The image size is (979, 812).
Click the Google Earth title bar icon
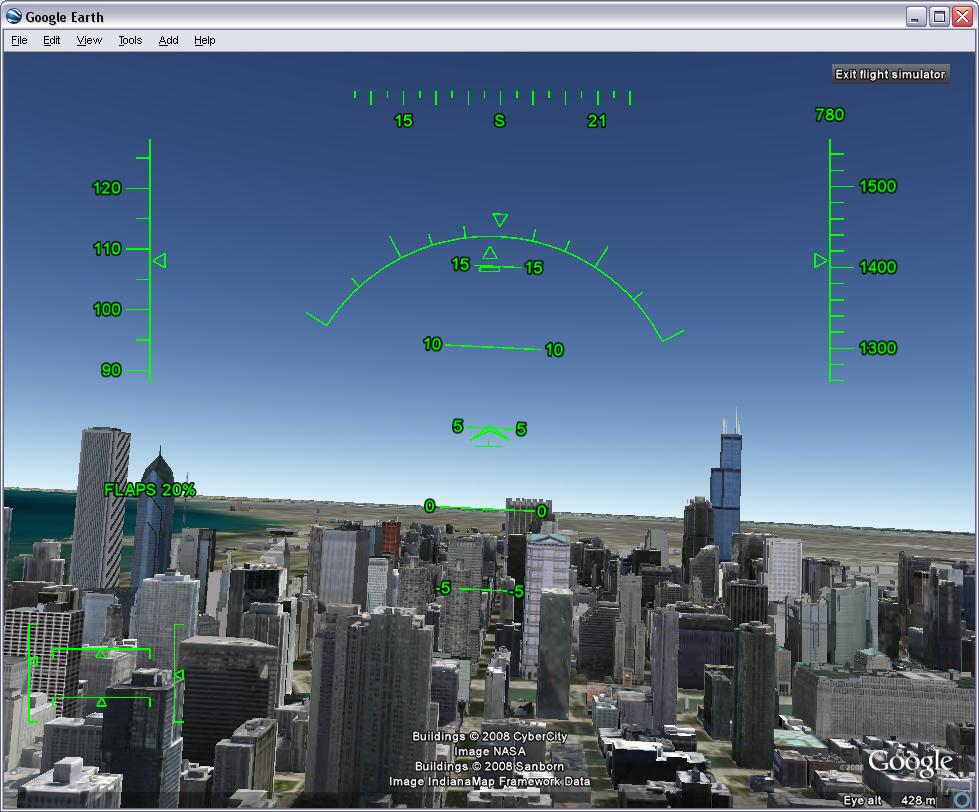click(14, 16)
